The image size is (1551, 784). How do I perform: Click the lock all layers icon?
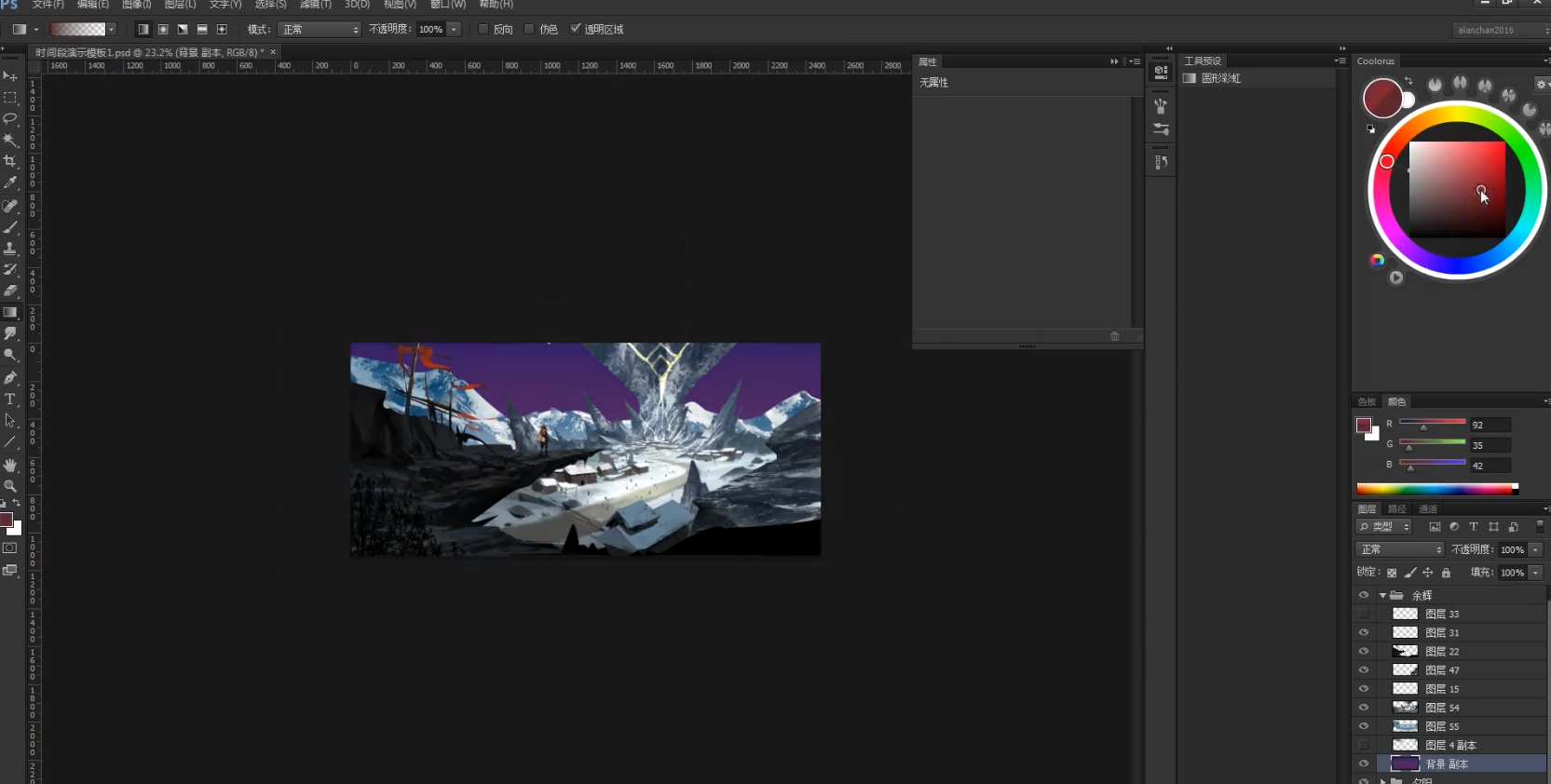(x=1446, y=573)
